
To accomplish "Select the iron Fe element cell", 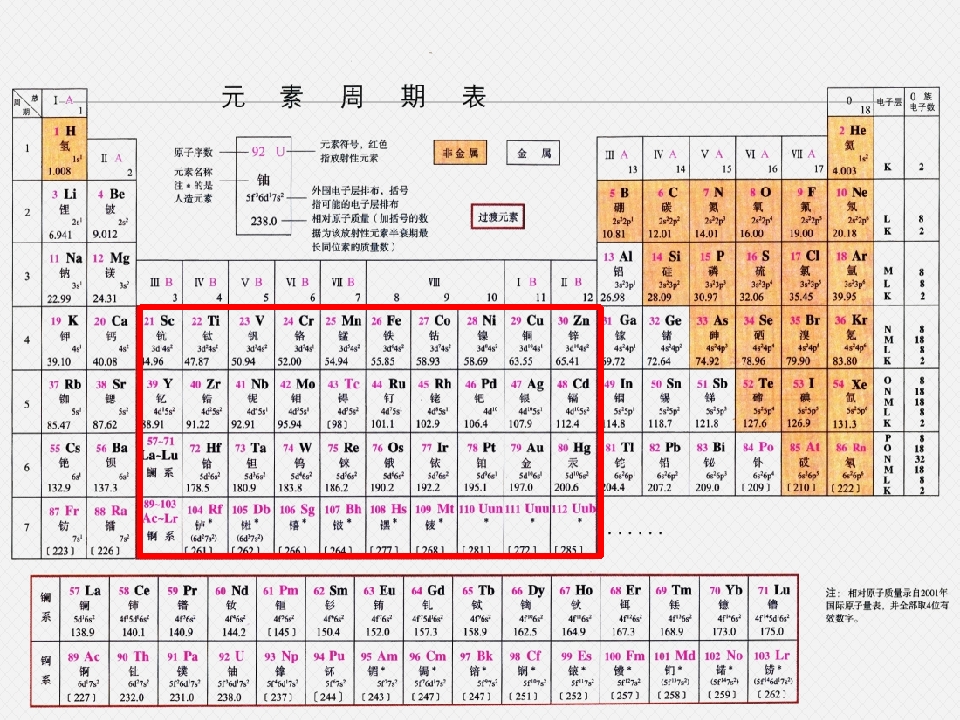I will coord(389,340).
